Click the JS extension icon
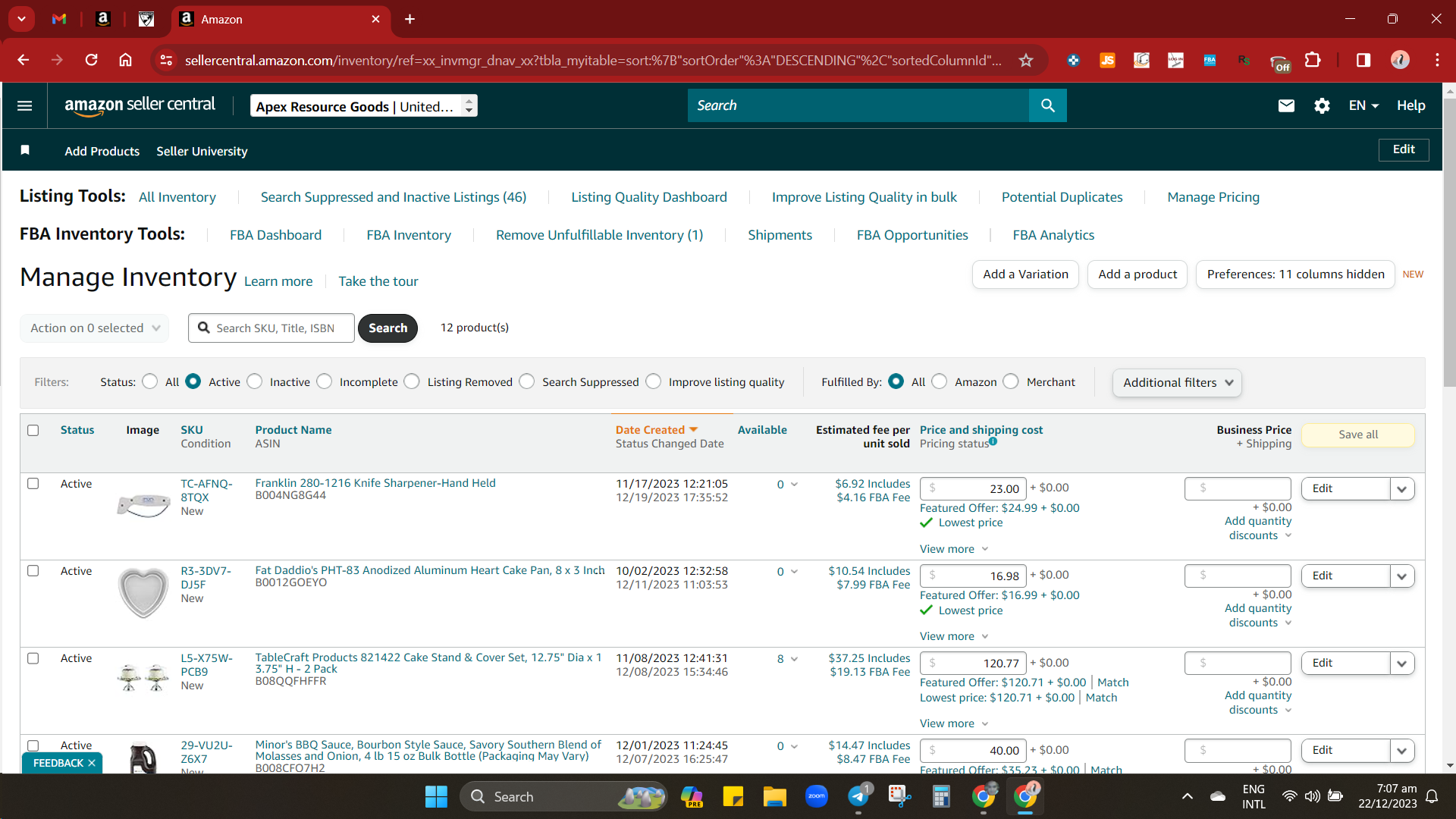The height and width of the screenshot is (819, 1456). click(x=1107, y=60)
